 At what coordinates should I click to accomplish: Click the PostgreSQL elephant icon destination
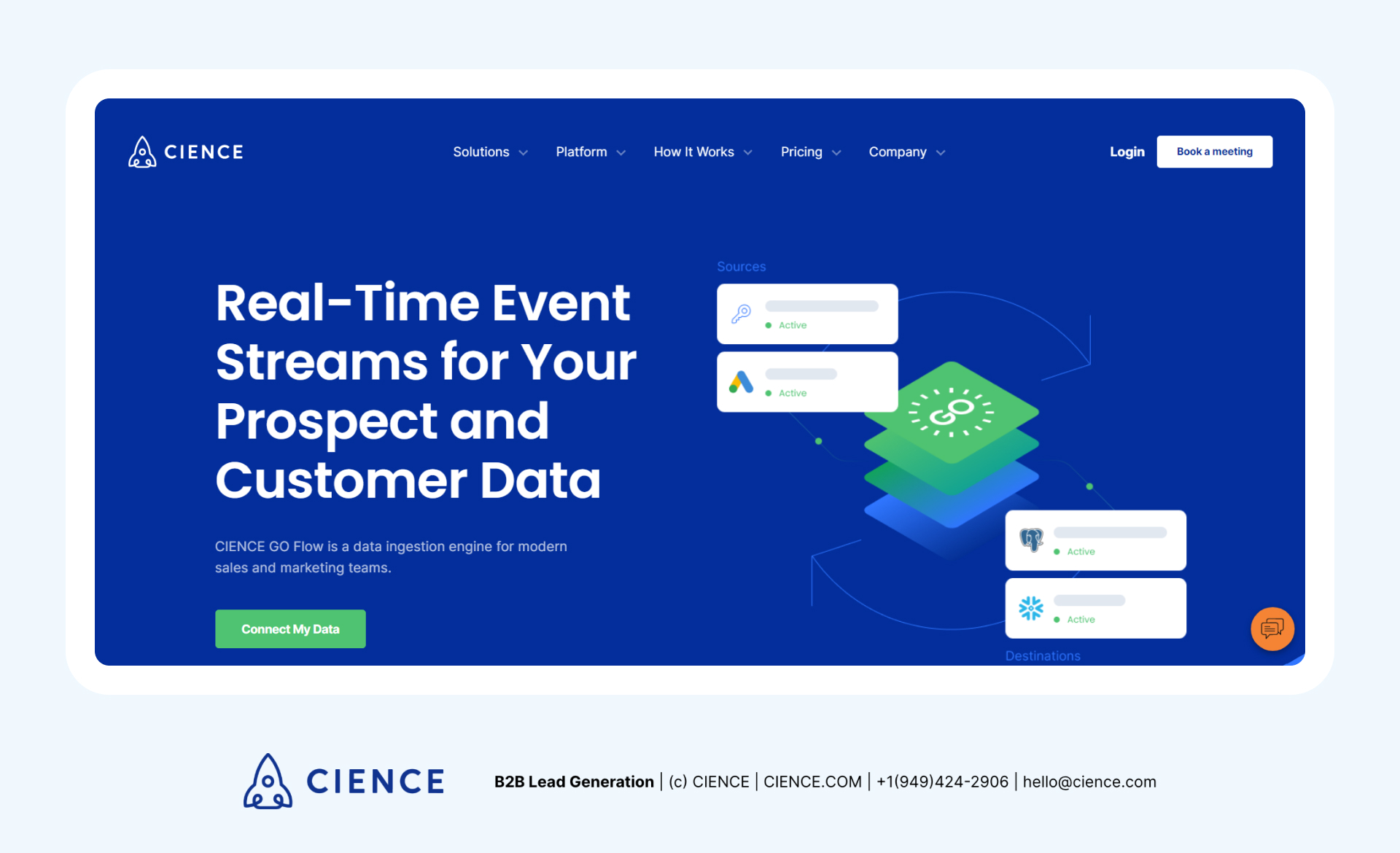(1031, 540)
